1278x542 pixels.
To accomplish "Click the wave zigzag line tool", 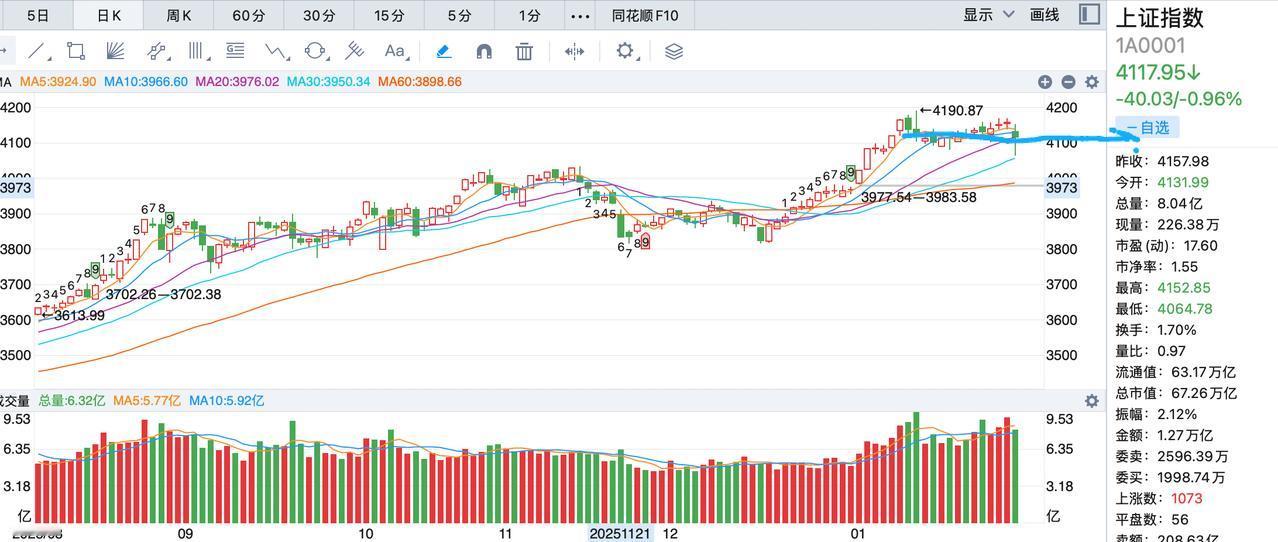I will (276, 51).
